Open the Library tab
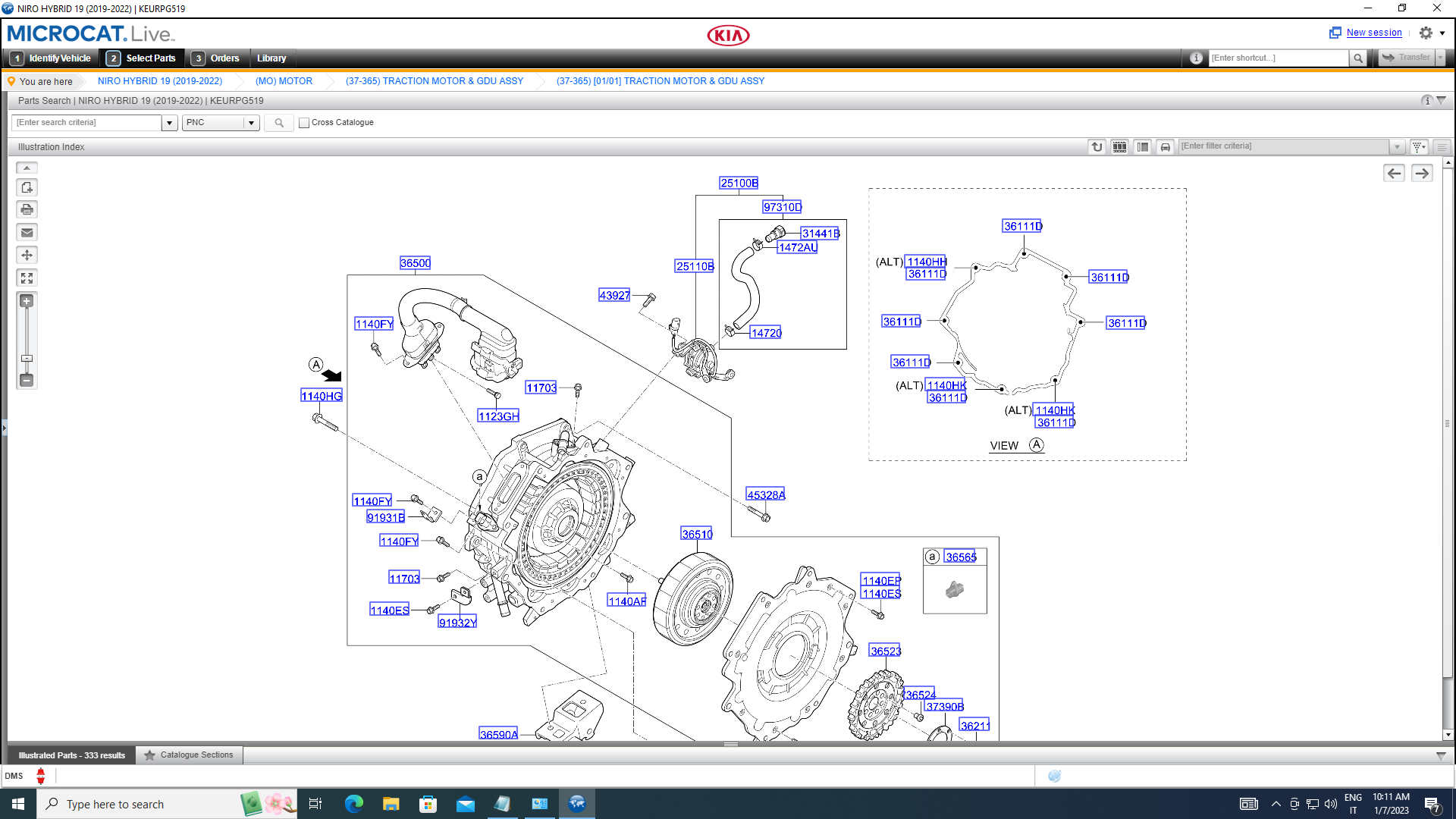The height and width of the screenshot is (819, 1456). click(271, 58)
